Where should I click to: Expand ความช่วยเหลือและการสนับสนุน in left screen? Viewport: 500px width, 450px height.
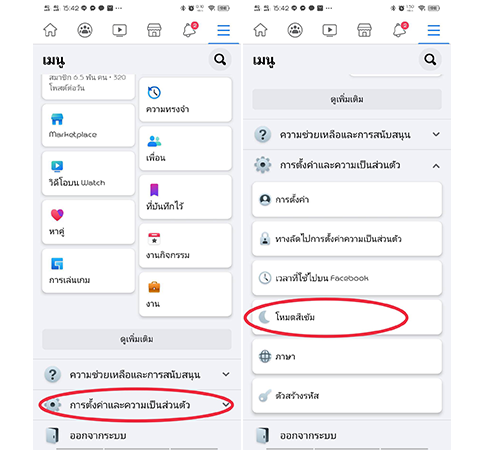click(137, 374)
